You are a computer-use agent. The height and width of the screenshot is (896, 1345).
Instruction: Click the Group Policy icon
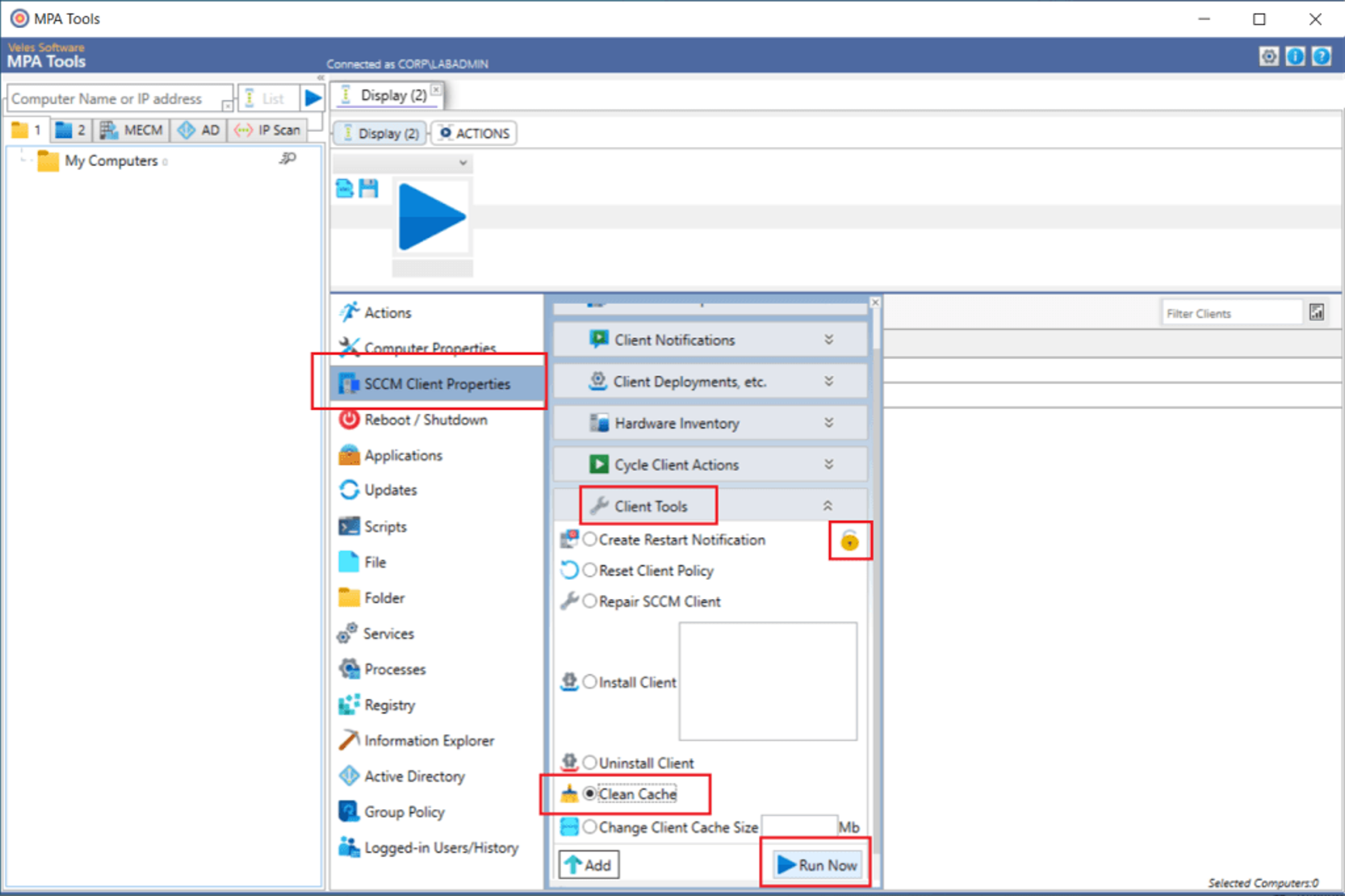click(x=349, y=811)
